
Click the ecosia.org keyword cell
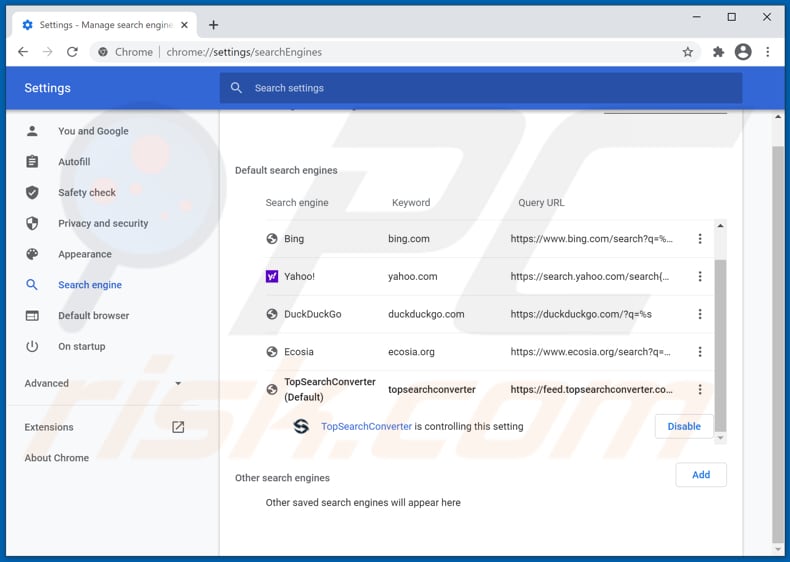(x=411, y=352)
